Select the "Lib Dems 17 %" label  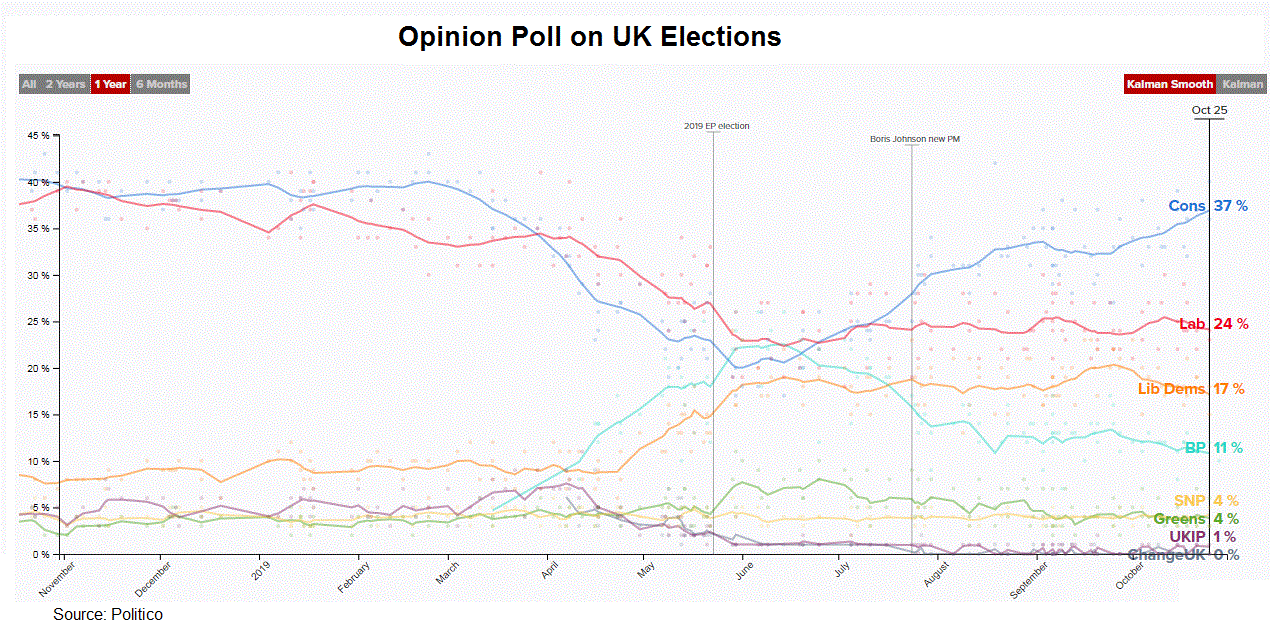tap(1191, 389)
